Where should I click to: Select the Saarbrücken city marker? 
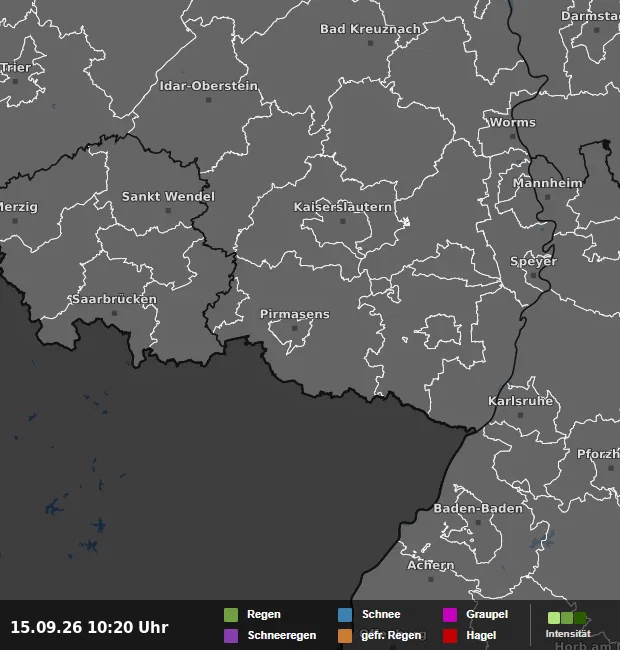tap(114, 313)
